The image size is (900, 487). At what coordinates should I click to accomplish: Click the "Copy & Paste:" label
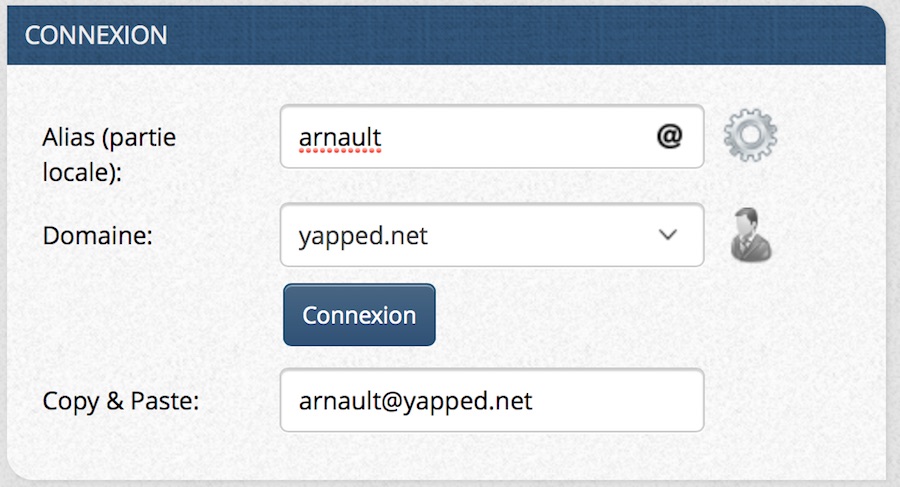click(121, 401)
